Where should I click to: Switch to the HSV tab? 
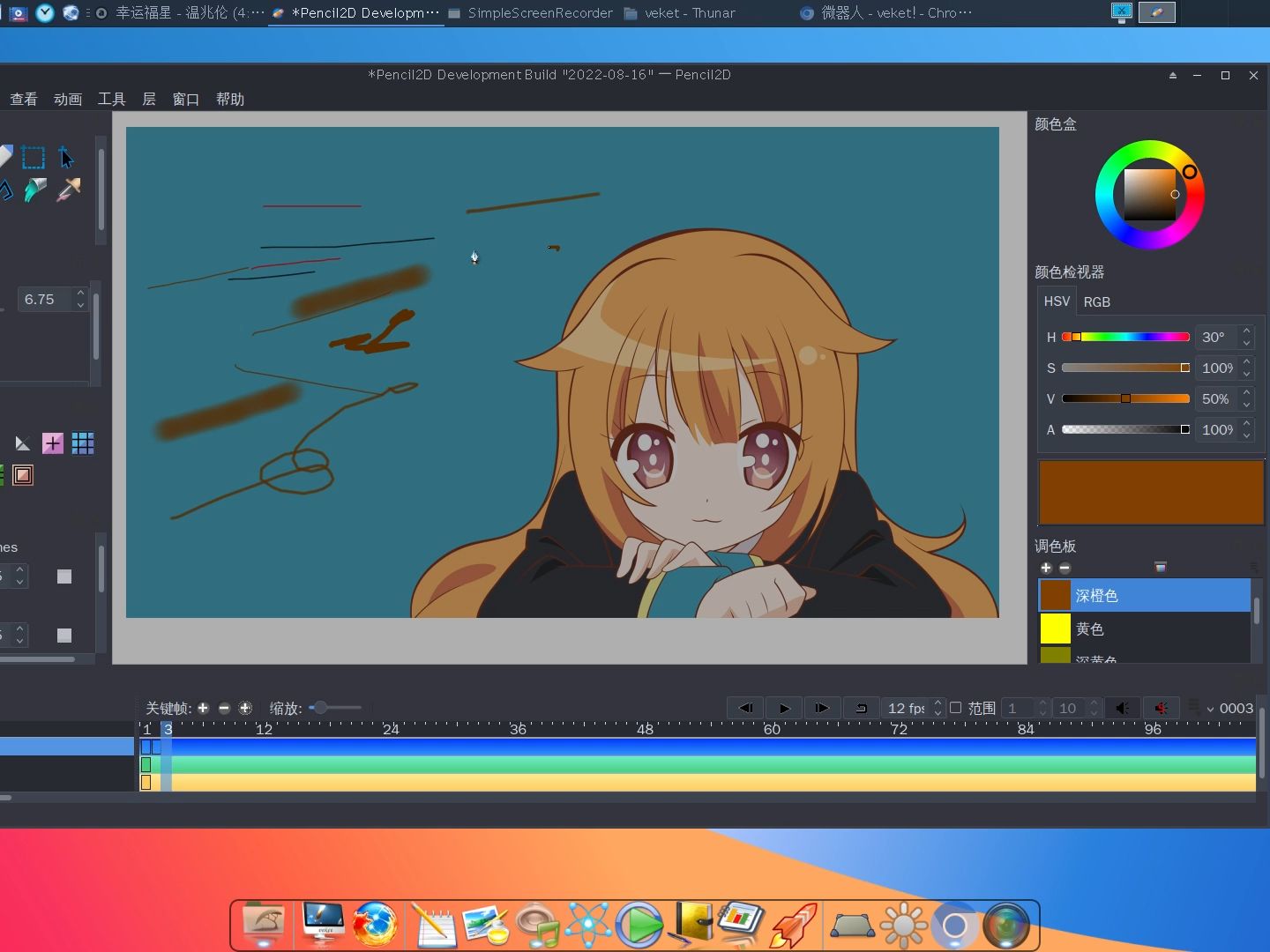click(1056, 301)
